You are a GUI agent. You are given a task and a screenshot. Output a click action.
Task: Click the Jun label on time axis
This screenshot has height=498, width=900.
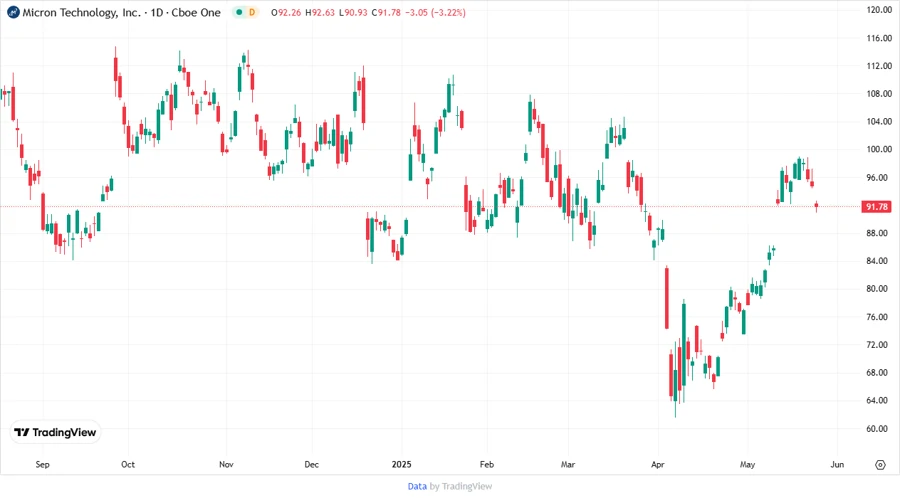click(x=837, y=464)
